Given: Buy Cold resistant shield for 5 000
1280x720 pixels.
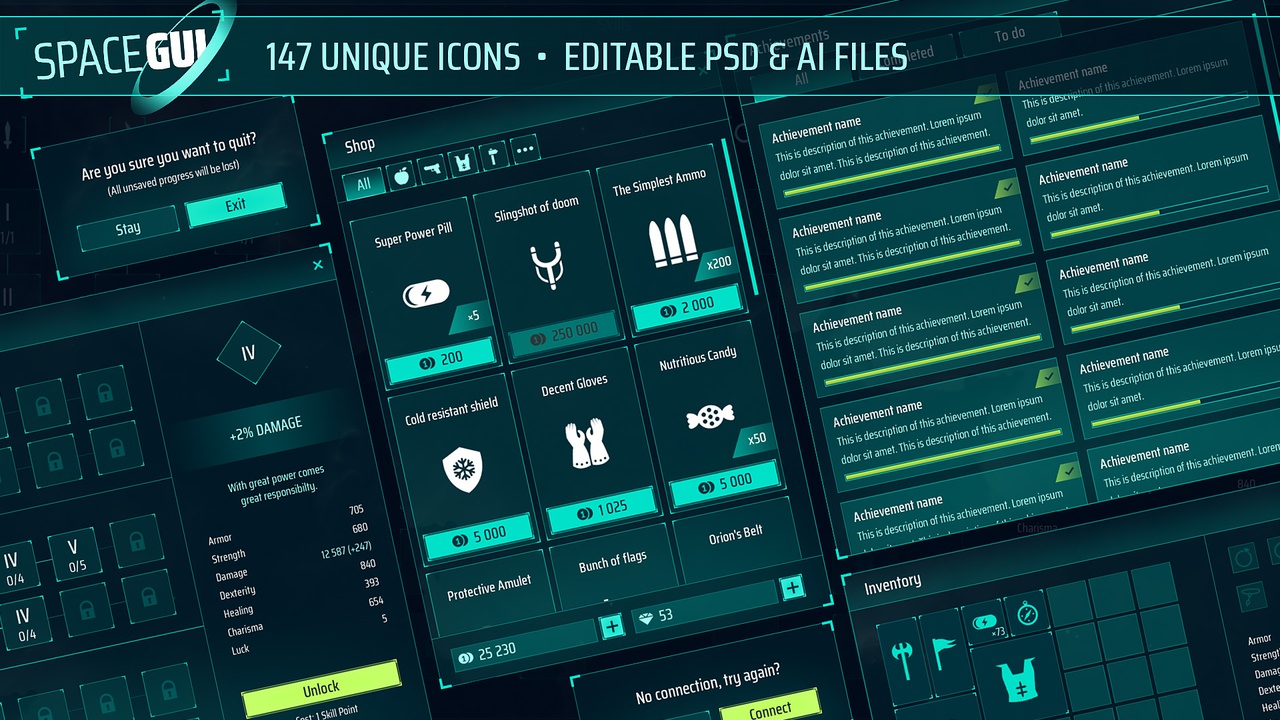Looking at the screenshot, I should tap(479, 537).
